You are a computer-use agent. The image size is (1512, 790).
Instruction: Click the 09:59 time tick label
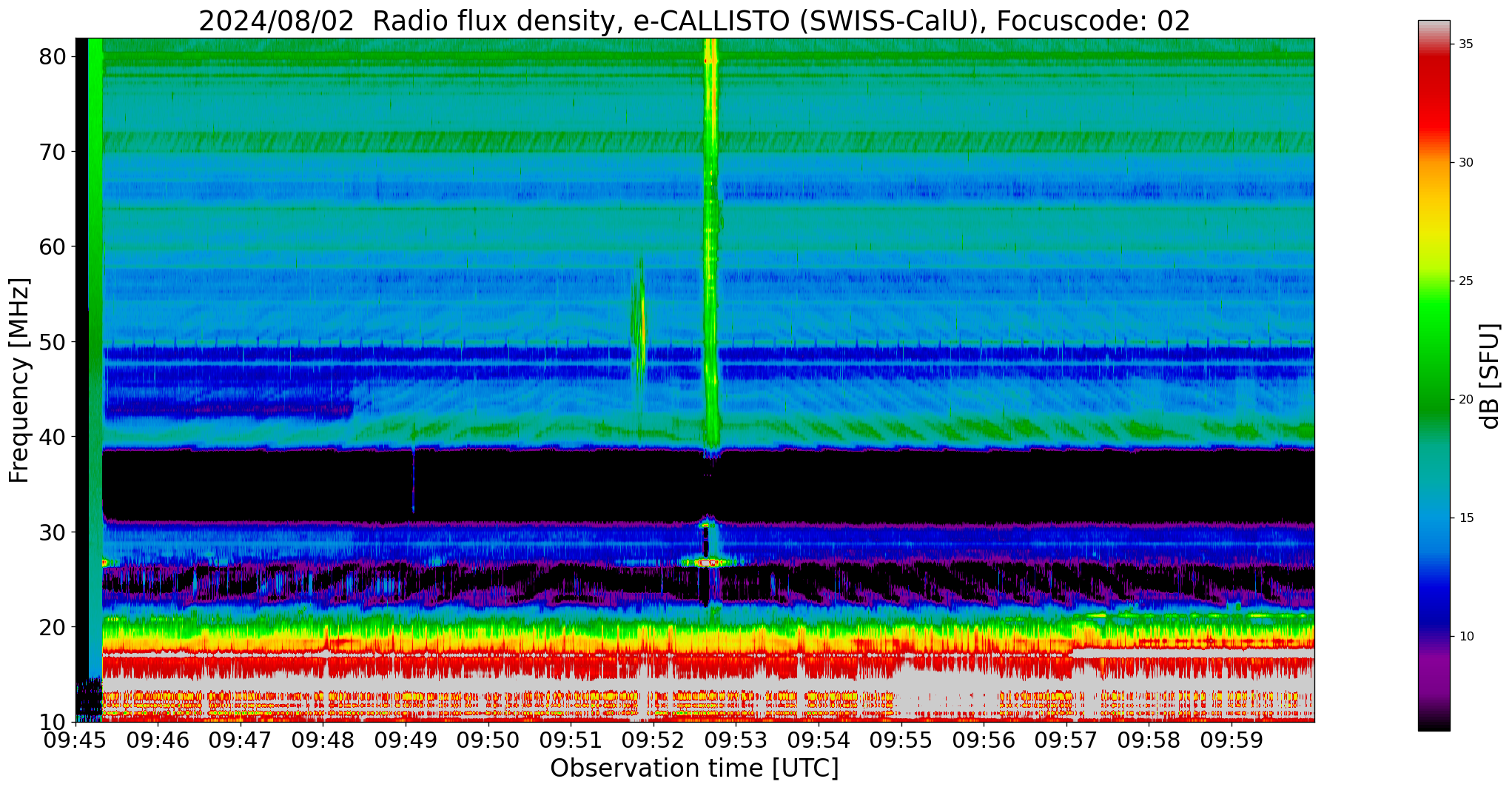pos(1231,740)
